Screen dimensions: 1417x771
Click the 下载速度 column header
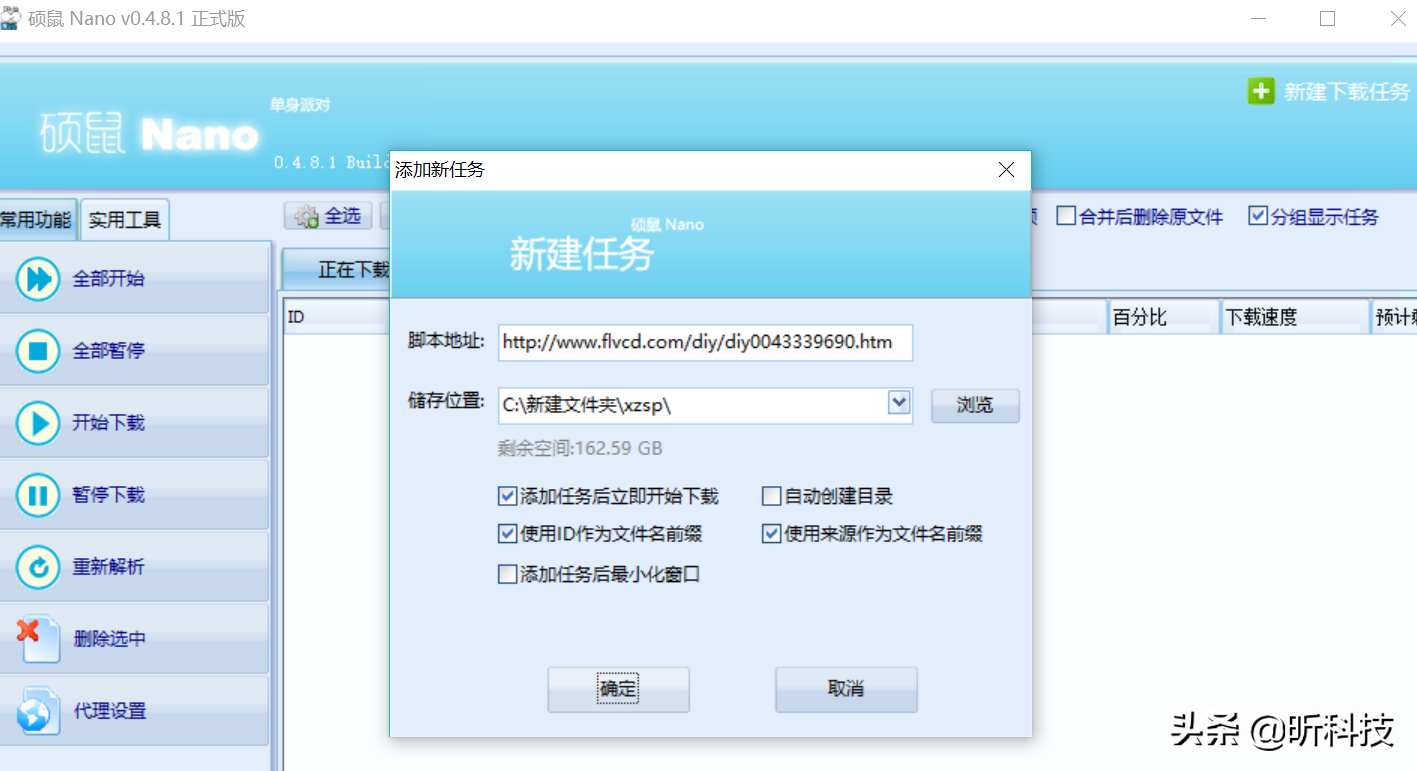point(1294,317)
